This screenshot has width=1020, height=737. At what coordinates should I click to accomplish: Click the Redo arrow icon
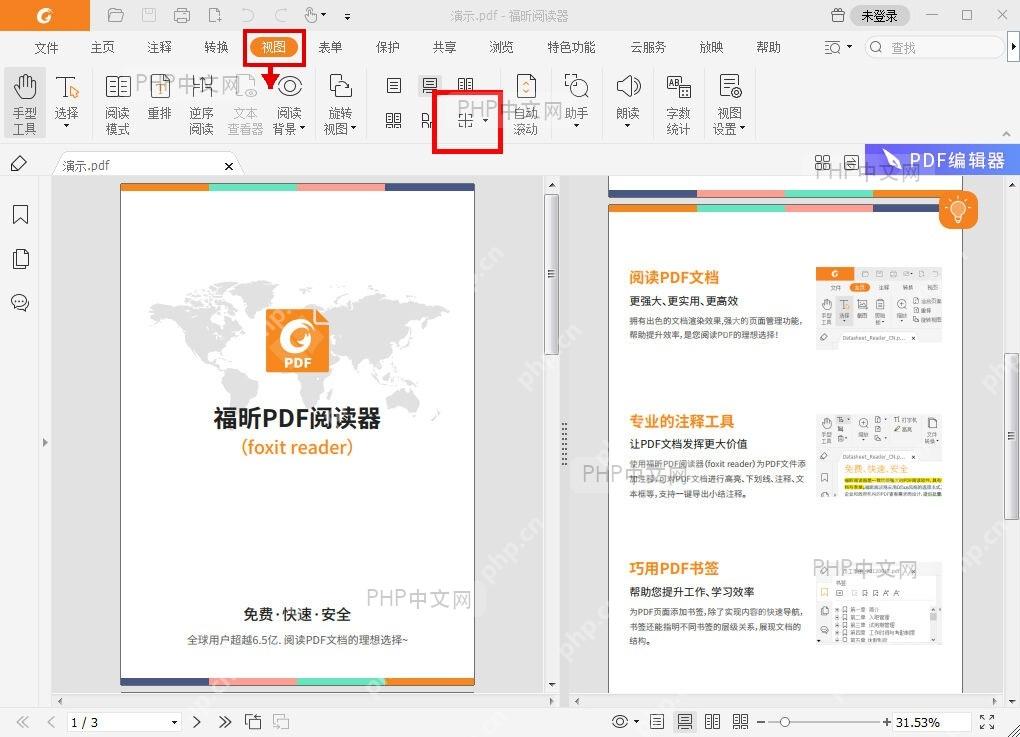pos(281,15)
